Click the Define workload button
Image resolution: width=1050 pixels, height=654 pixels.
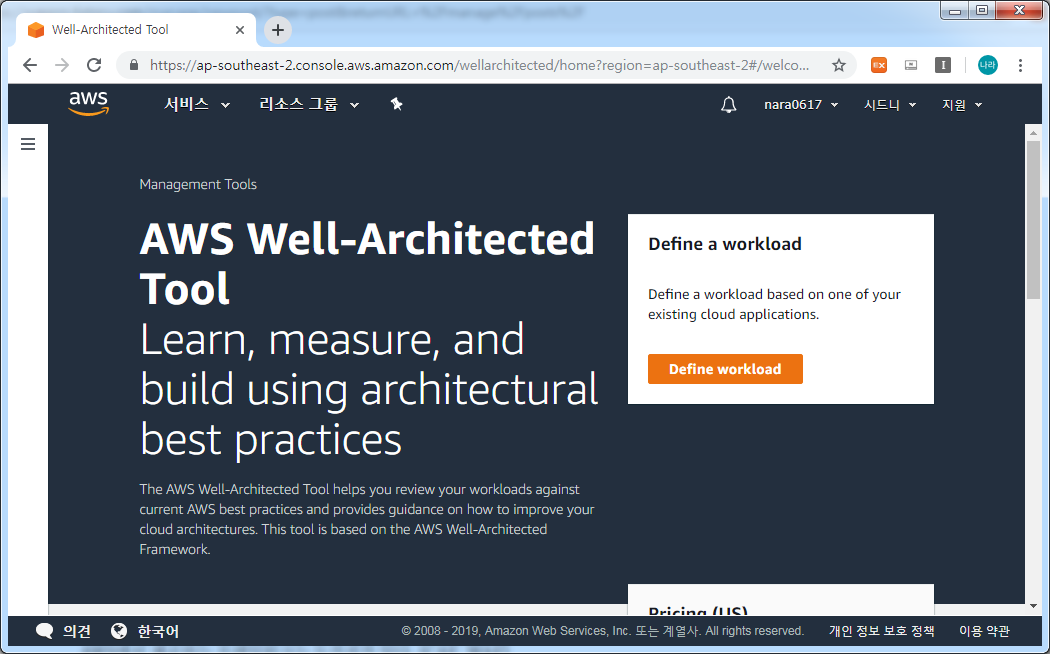pos(725,369)
